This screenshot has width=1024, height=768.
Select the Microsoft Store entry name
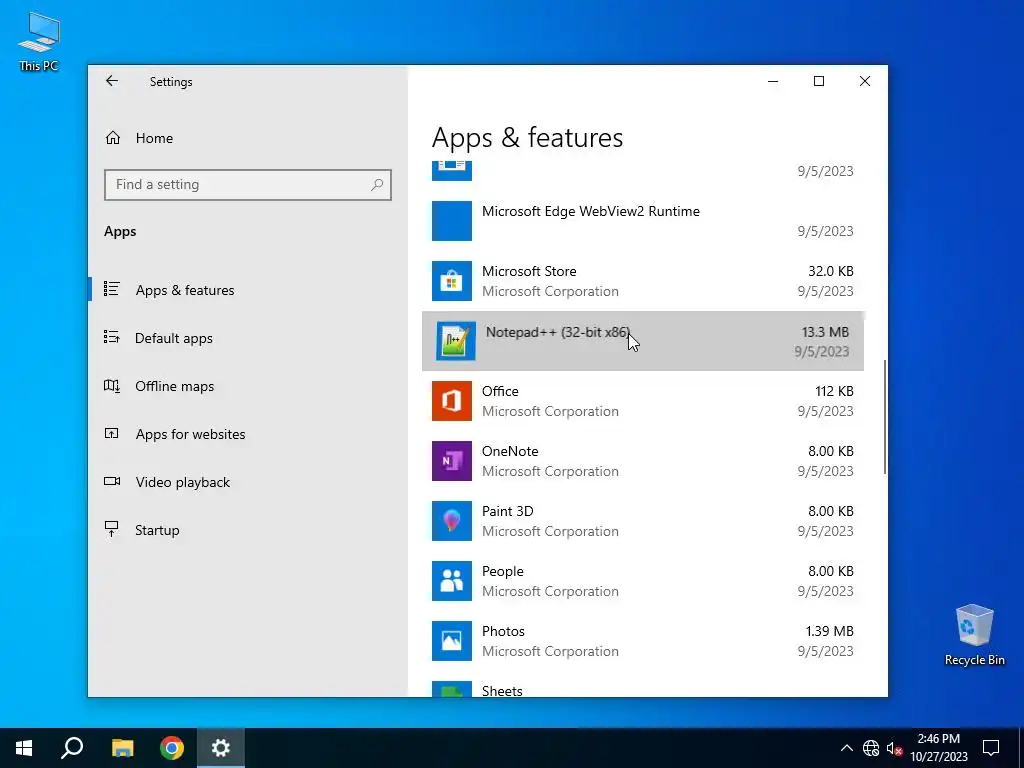coord(529,271)
